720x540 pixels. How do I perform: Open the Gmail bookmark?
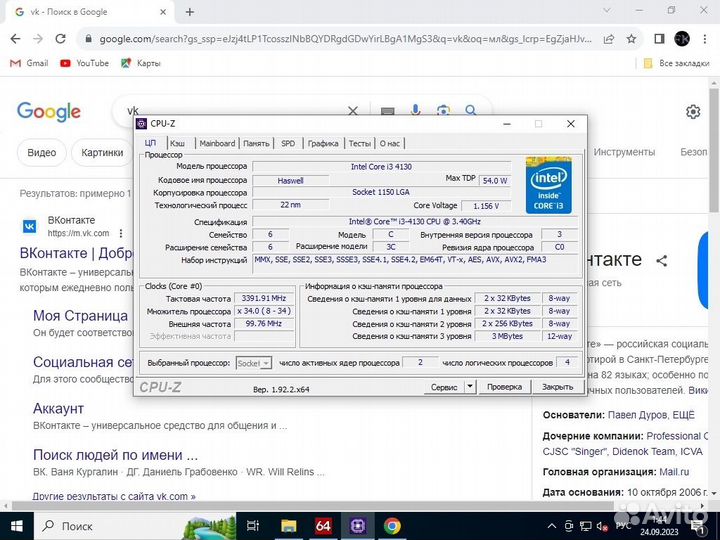[x=29, y=63]
